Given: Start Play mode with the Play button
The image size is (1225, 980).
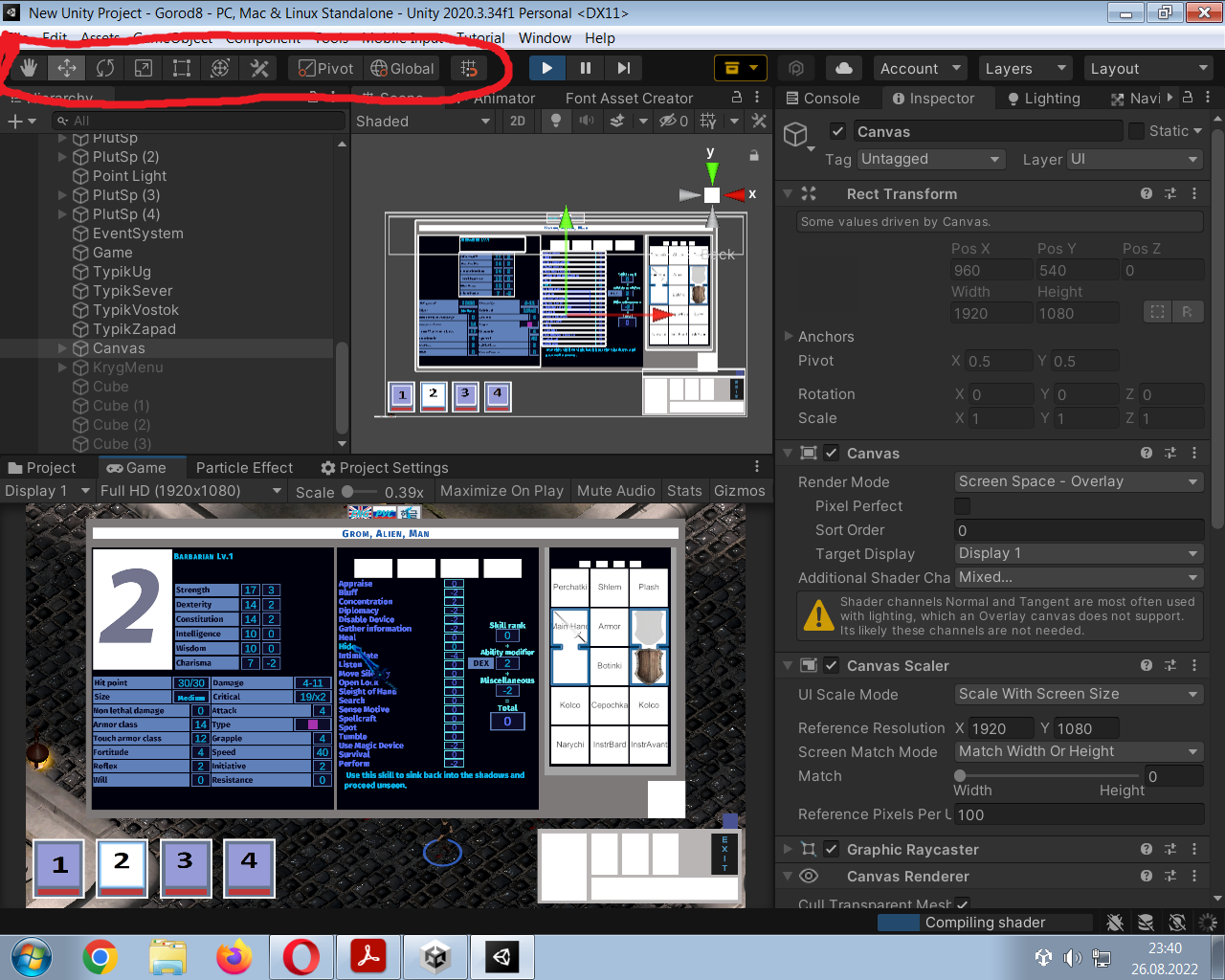Looking at the screenshot, I should click(546, 68).
